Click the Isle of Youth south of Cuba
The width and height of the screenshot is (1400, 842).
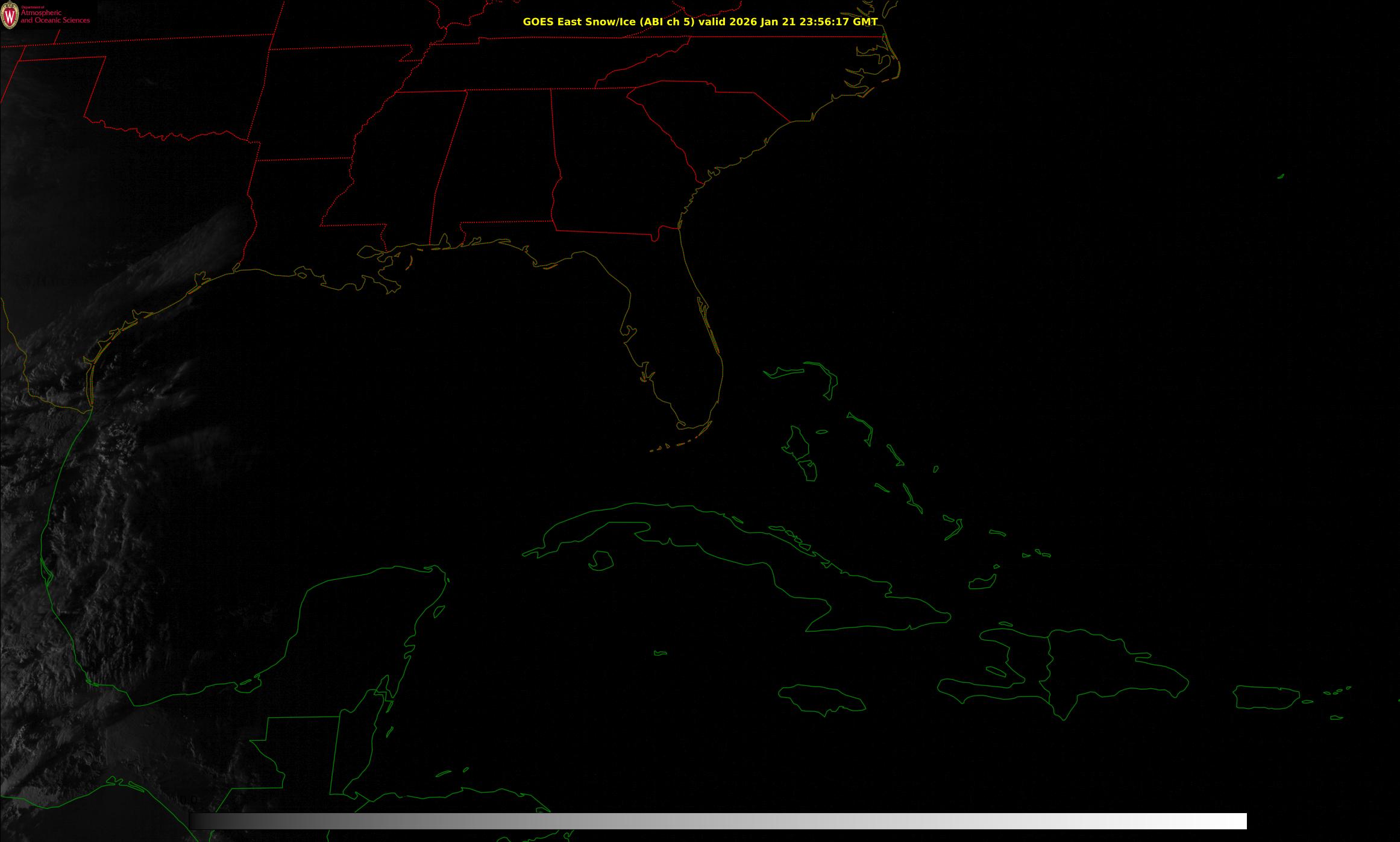[601, 561]
